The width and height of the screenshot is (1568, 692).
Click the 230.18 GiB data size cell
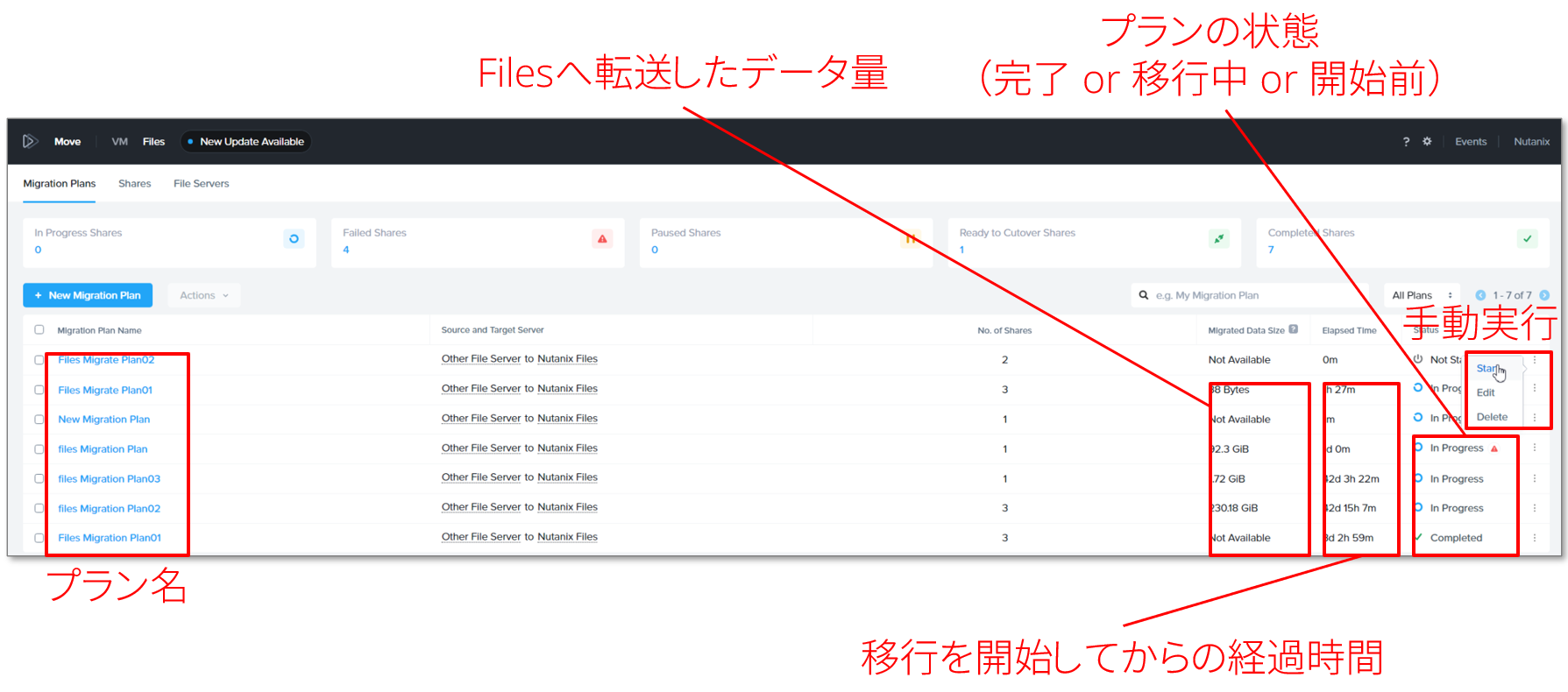1234,508
